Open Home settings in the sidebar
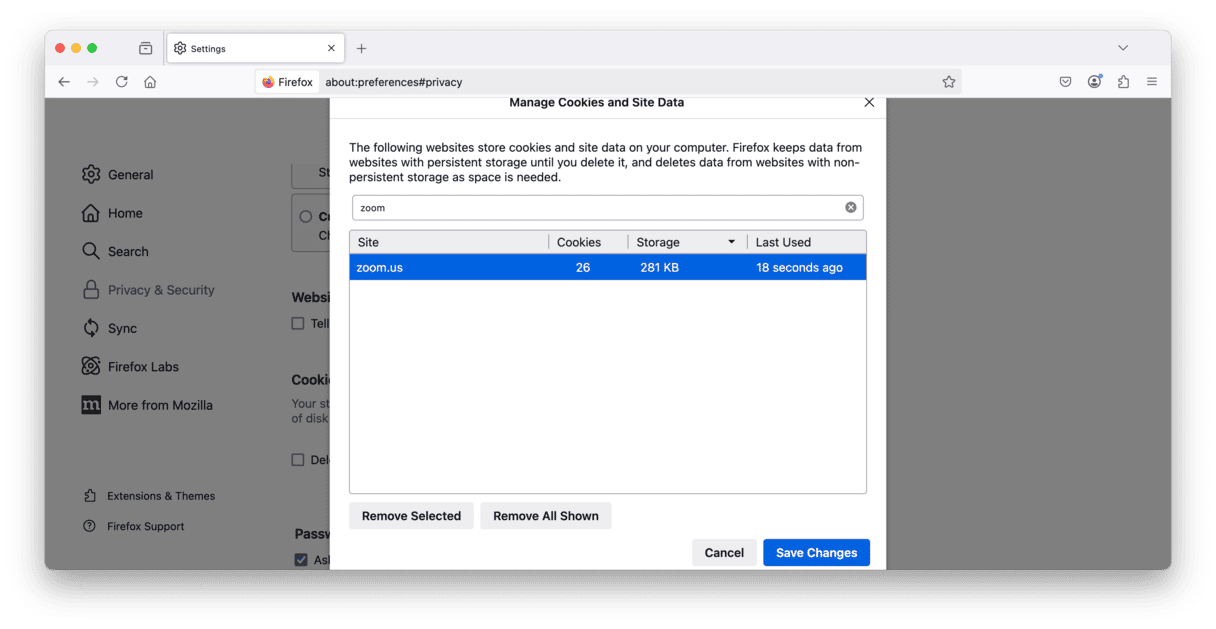 (112, 213)
